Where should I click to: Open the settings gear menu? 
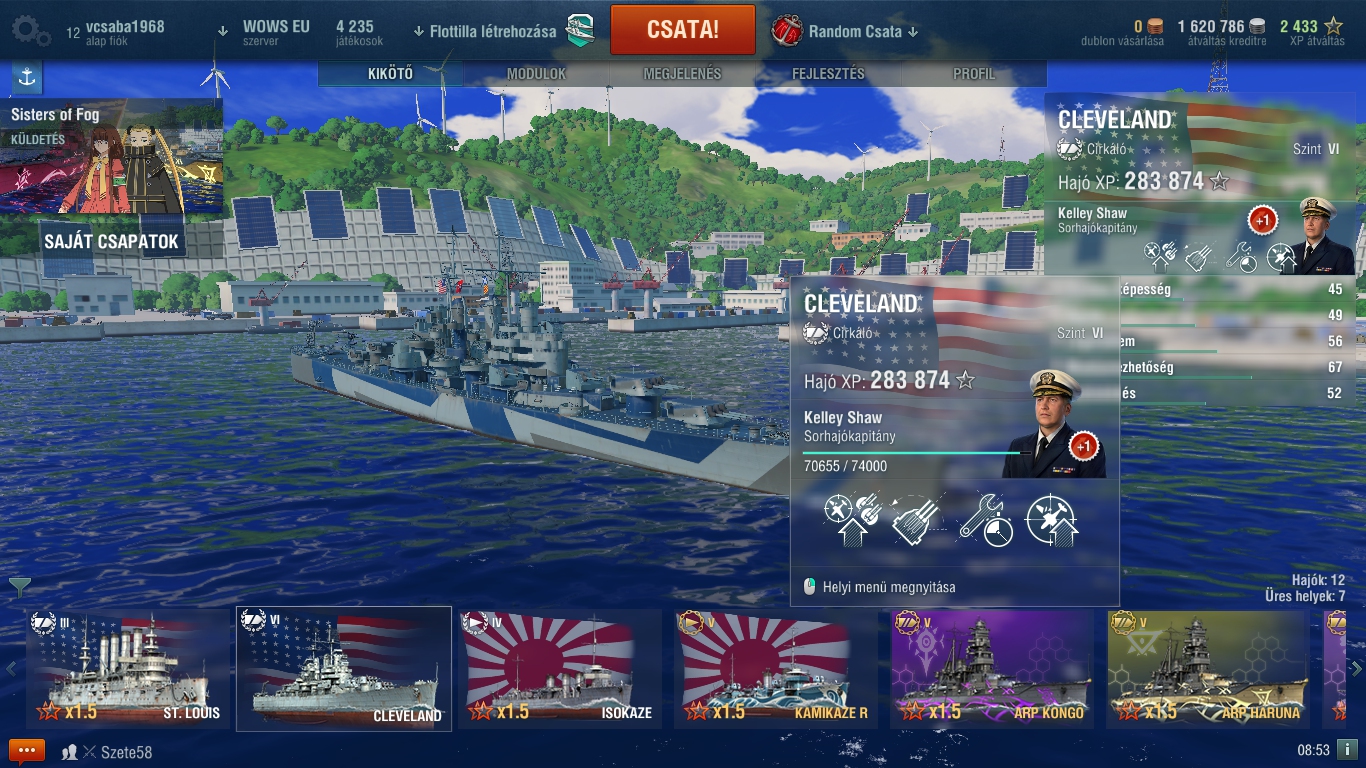click(x=30, y=30)
